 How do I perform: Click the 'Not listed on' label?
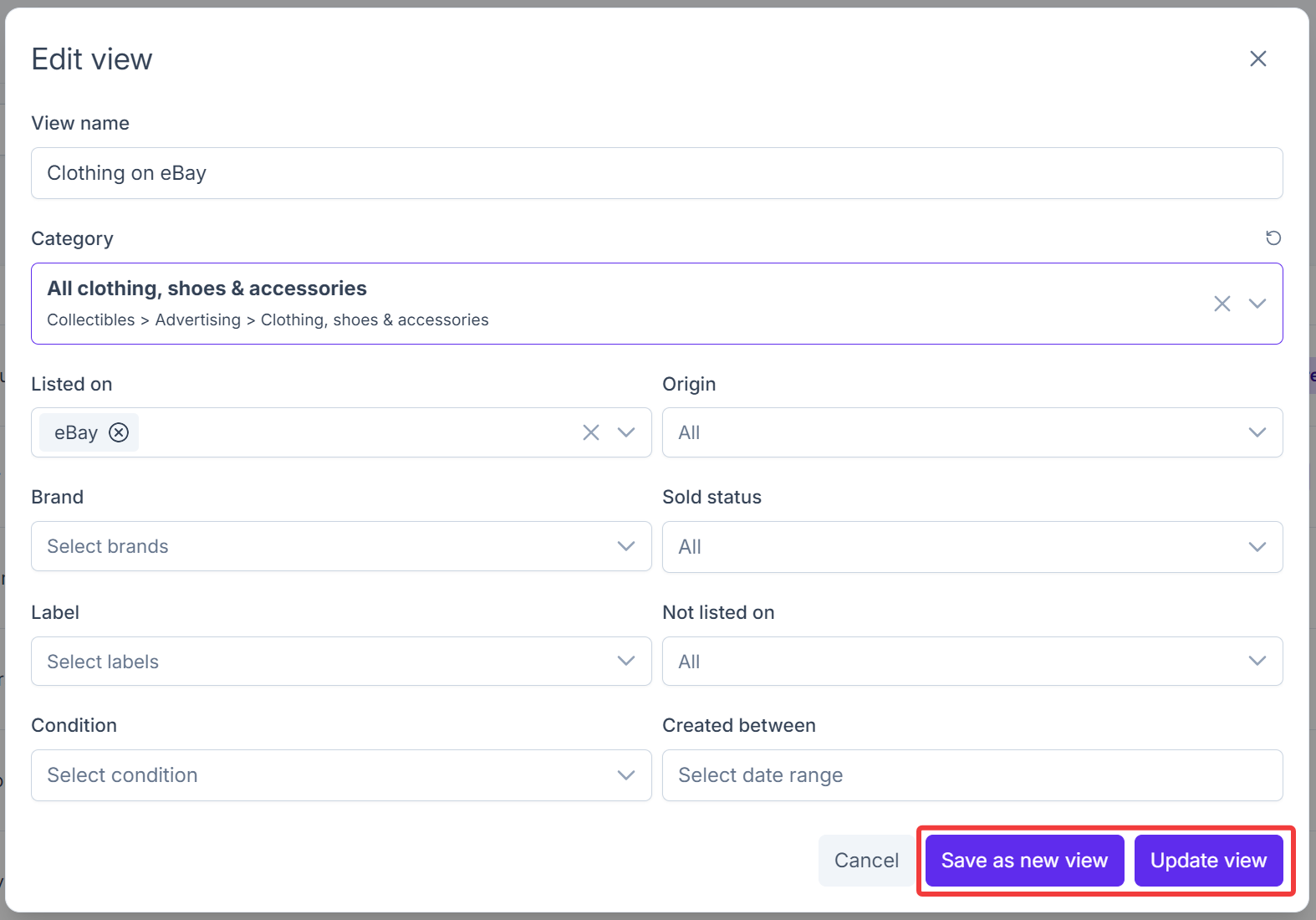pos(718,612)
